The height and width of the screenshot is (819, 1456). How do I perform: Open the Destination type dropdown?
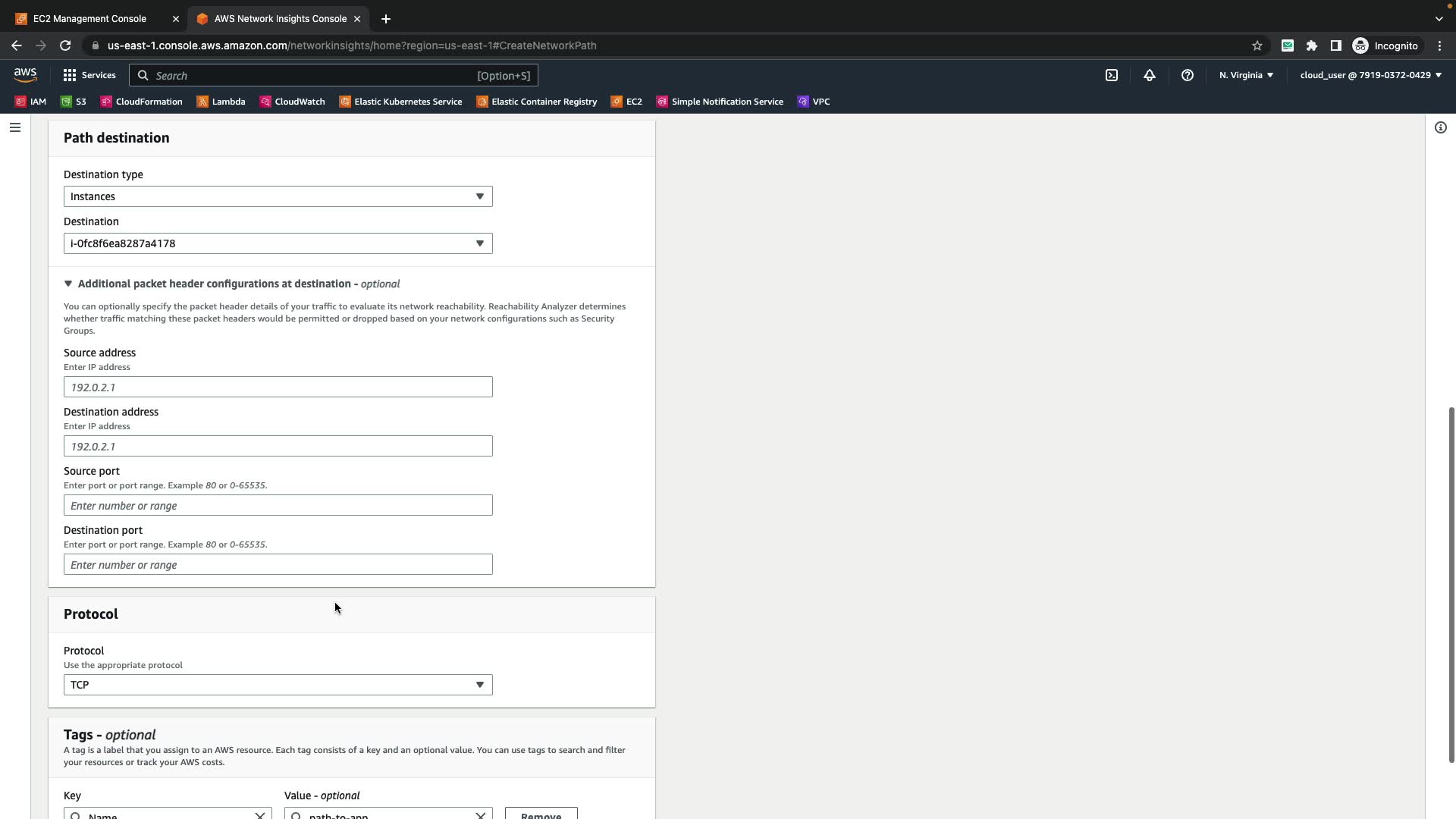pyautogui.click(x=278, y=196)
